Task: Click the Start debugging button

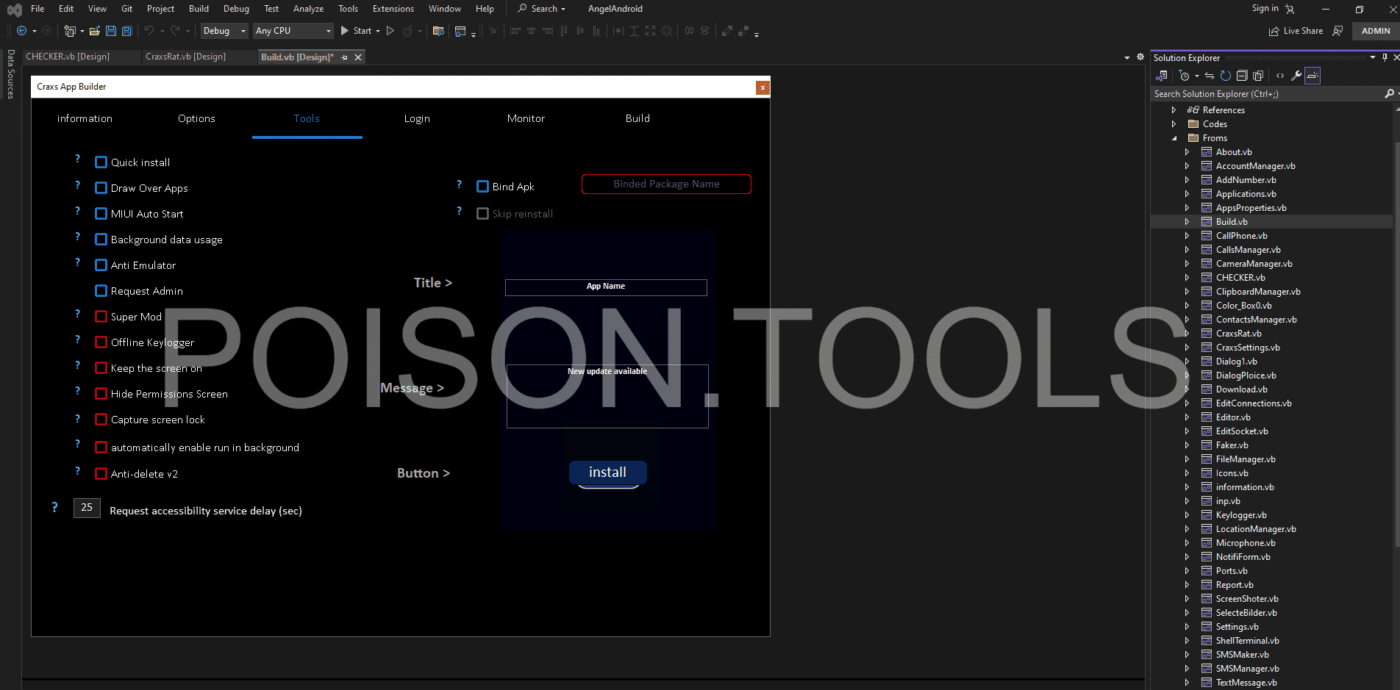Action: pos(355,31)
